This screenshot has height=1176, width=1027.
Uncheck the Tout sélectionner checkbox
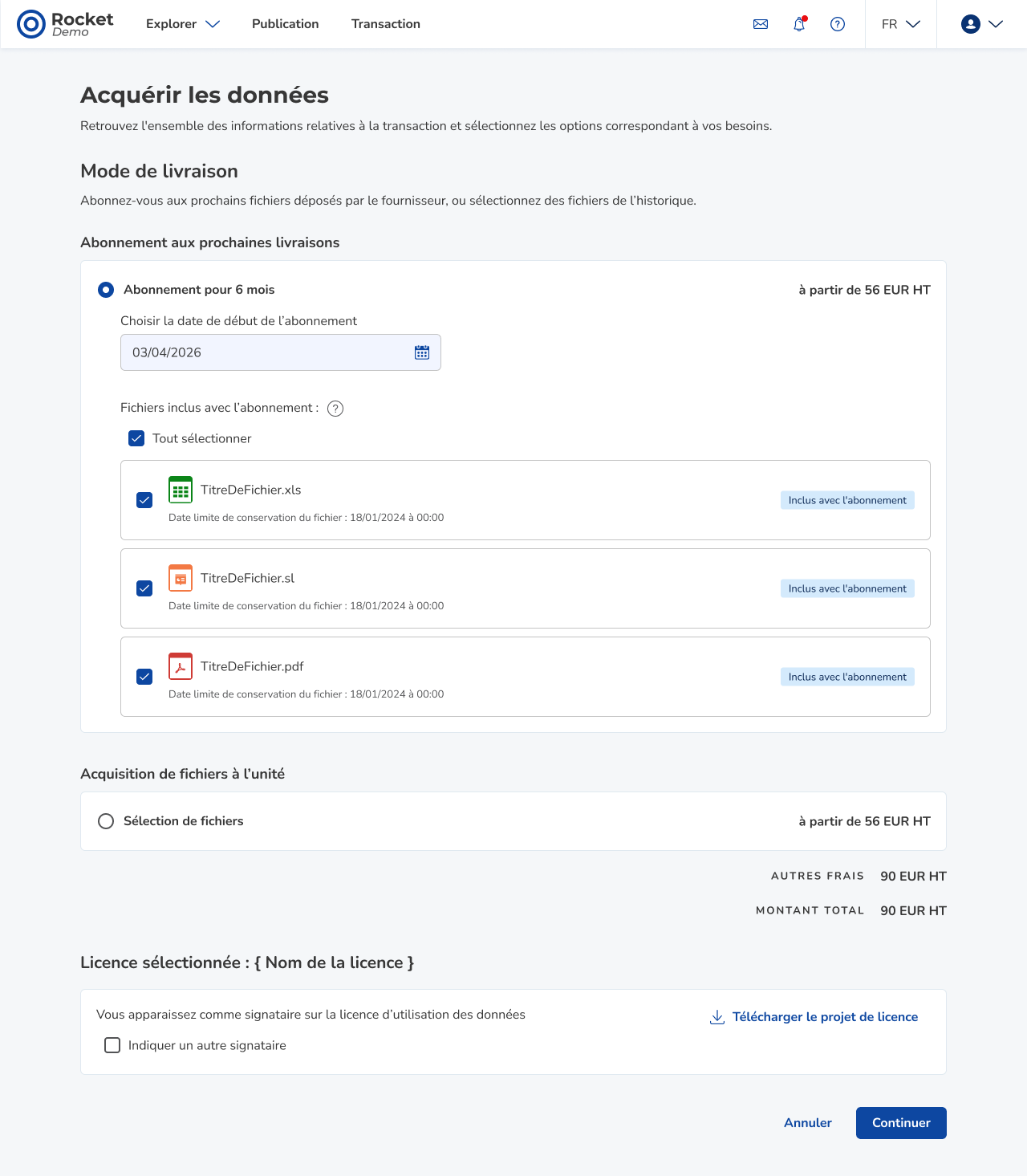click(136, 438)
